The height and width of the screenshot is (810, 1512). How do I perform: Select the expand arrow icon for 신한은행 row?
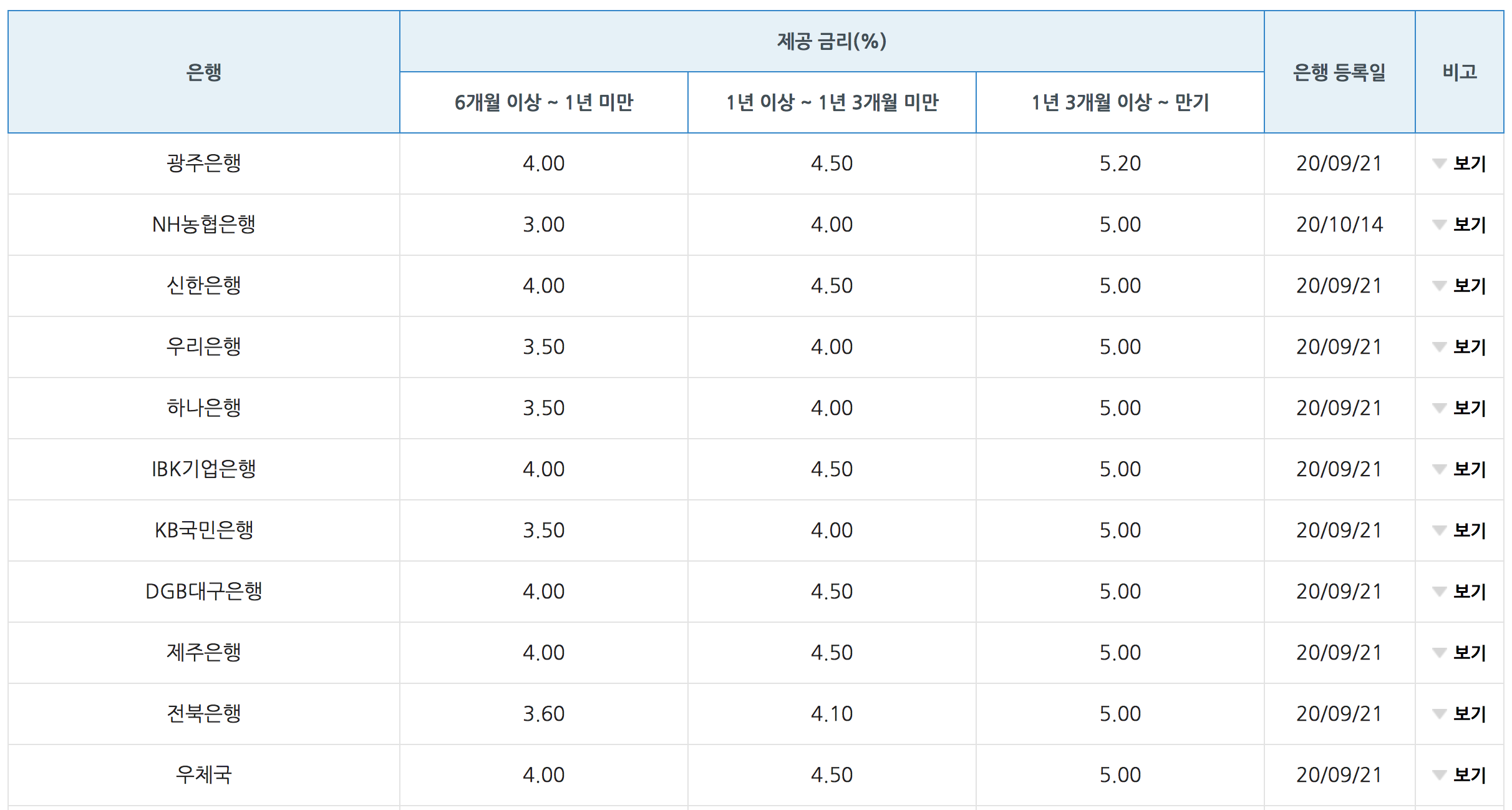pos(1439,286)
